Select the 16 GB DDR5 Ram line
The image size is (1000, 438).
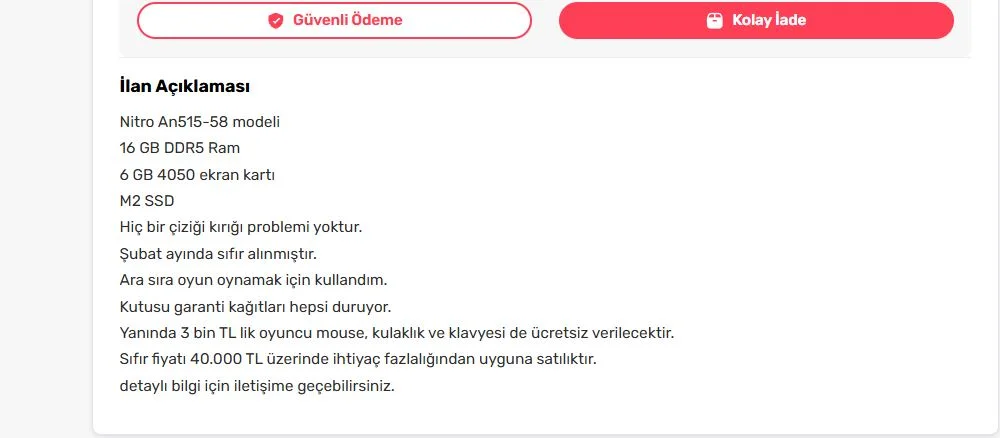pos(179,148)
